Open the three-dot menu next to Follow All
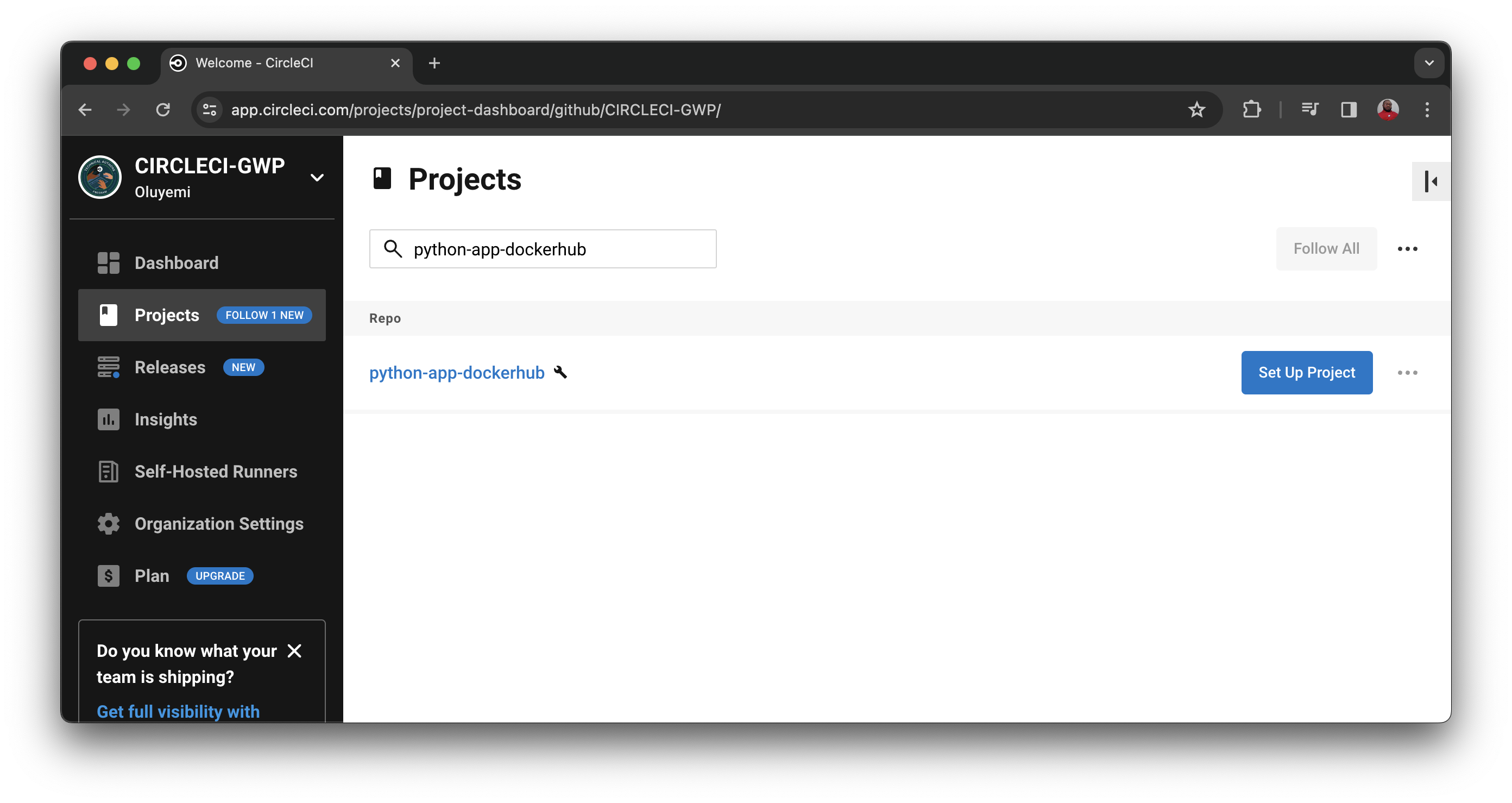This screenshot has width=1512, height=803. 1408,248
